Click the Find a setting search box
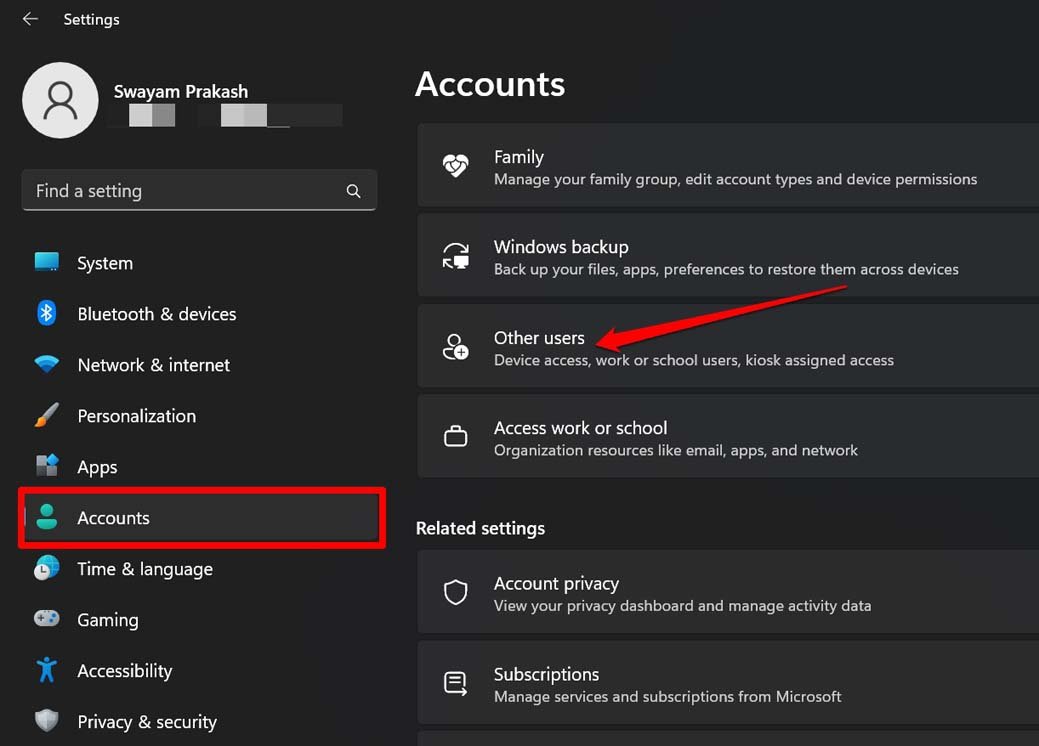 [185, 191]
